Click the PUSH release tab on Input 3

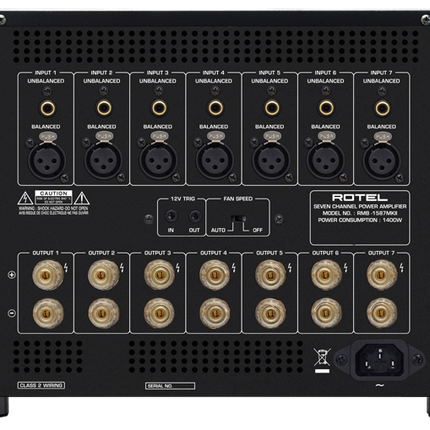(x=159, y=136)
